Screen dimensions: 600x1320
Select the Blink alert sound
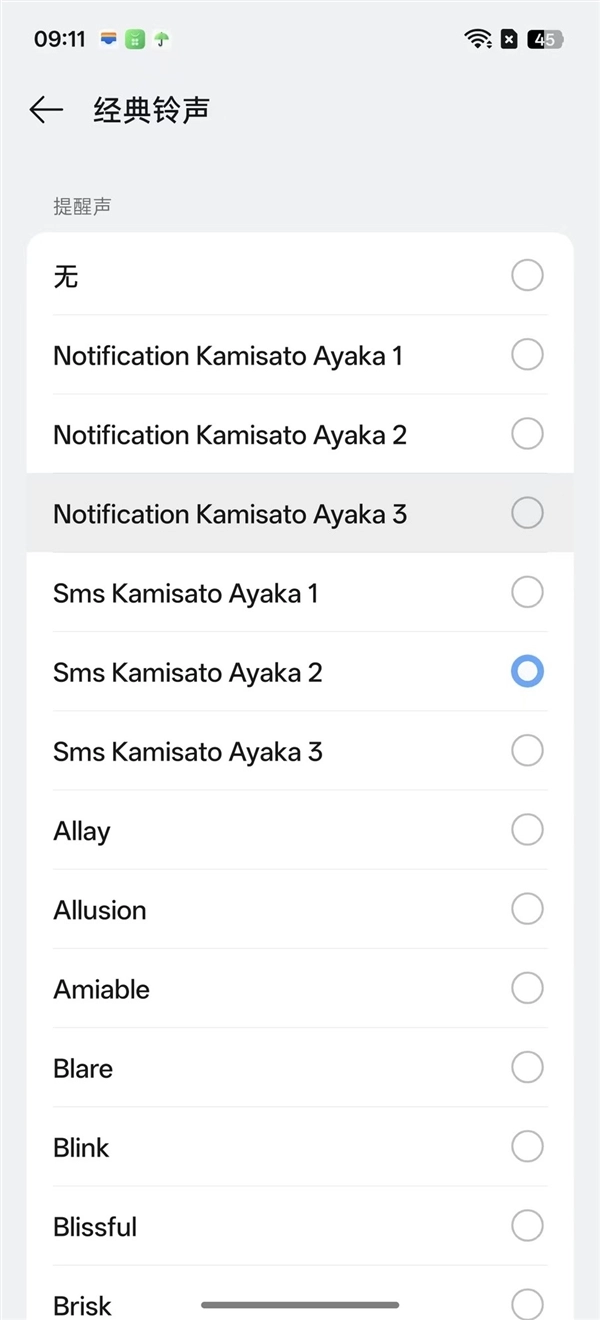tap(82, 1147)
